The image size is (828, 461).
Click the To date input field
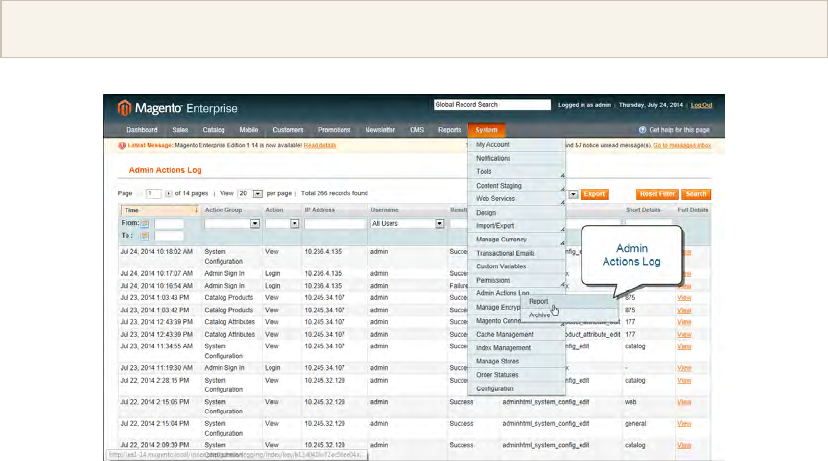tap(169, 236)
